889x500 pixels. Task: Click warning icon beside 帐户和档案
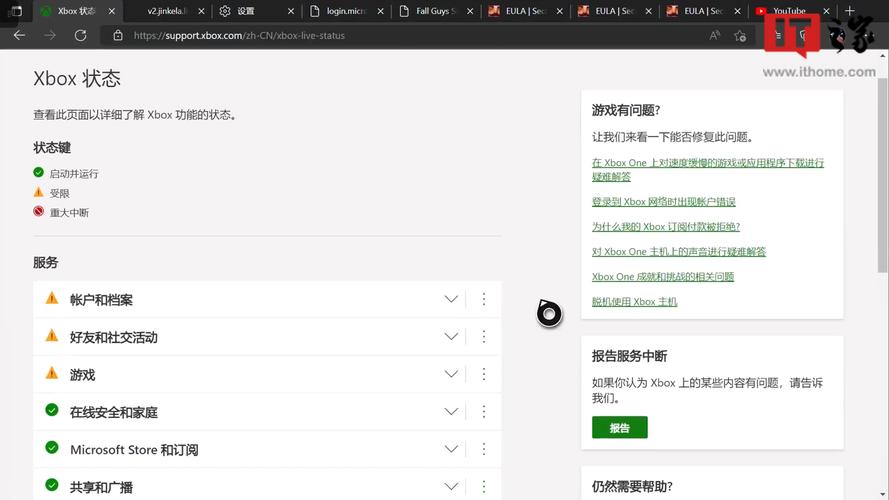tap(52, 298)
